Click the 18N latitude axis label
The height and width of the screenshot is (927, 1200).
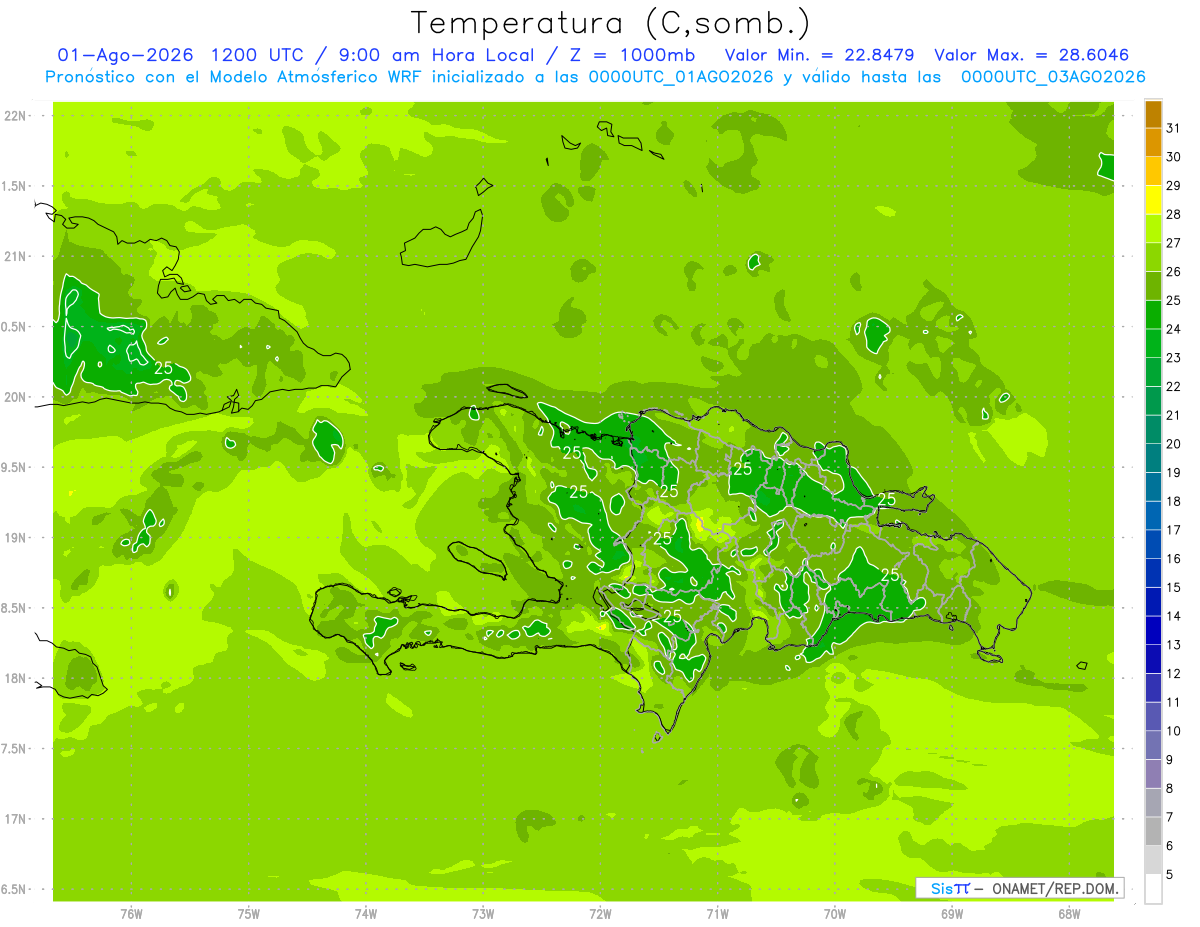(x=16, y=678)
